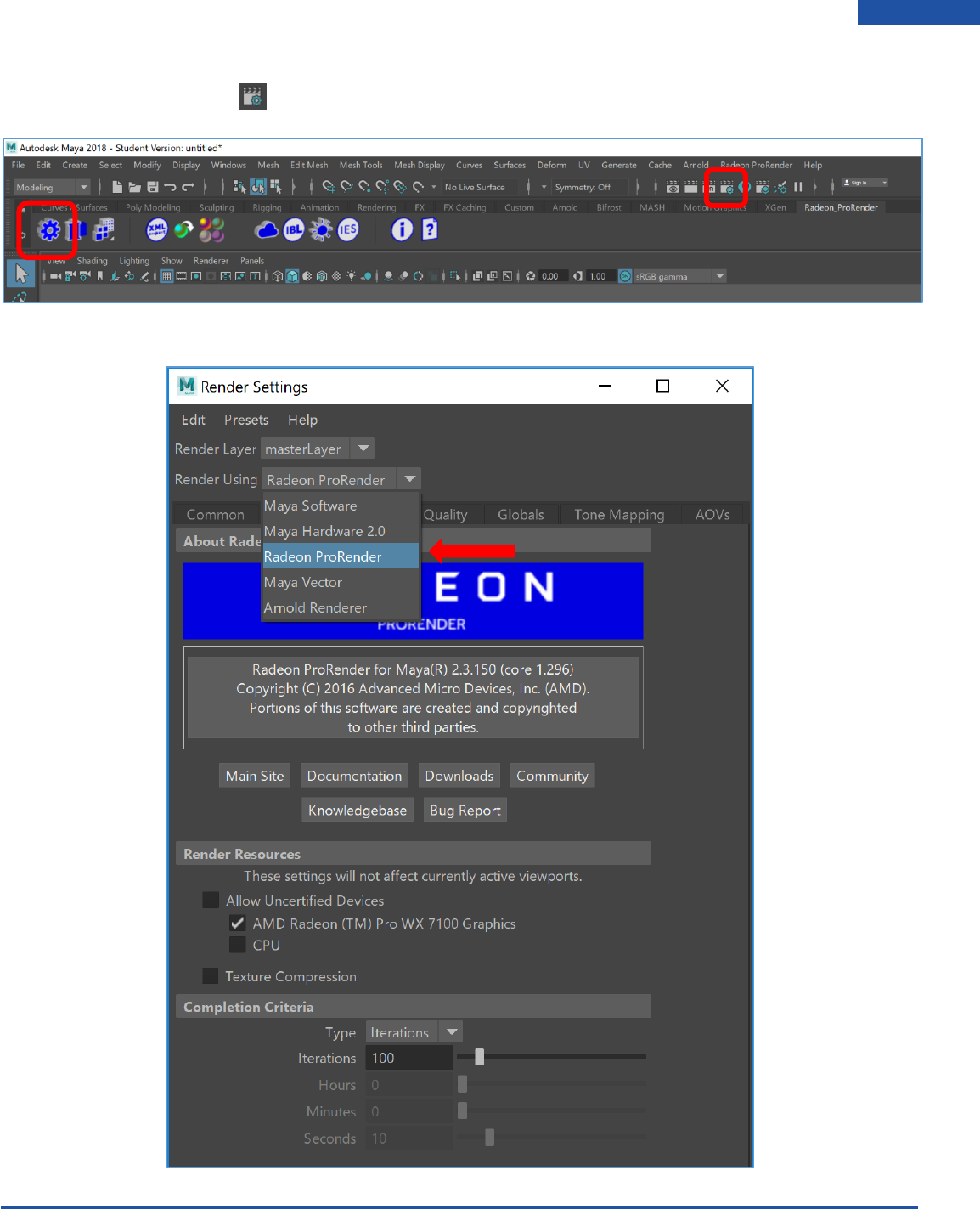The height and width of the screenshot is (1209, 980).
Task: Click the Downloads button
Action: point(459,776)
